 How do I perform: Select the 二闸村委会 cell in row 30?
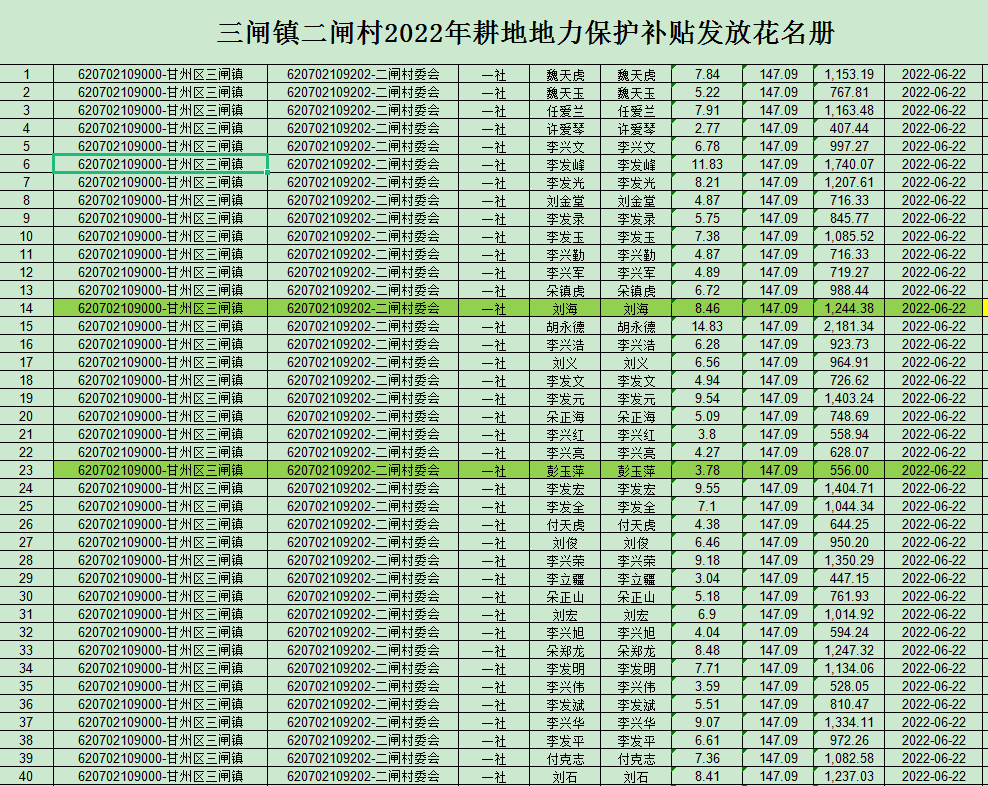click(363, 596)
